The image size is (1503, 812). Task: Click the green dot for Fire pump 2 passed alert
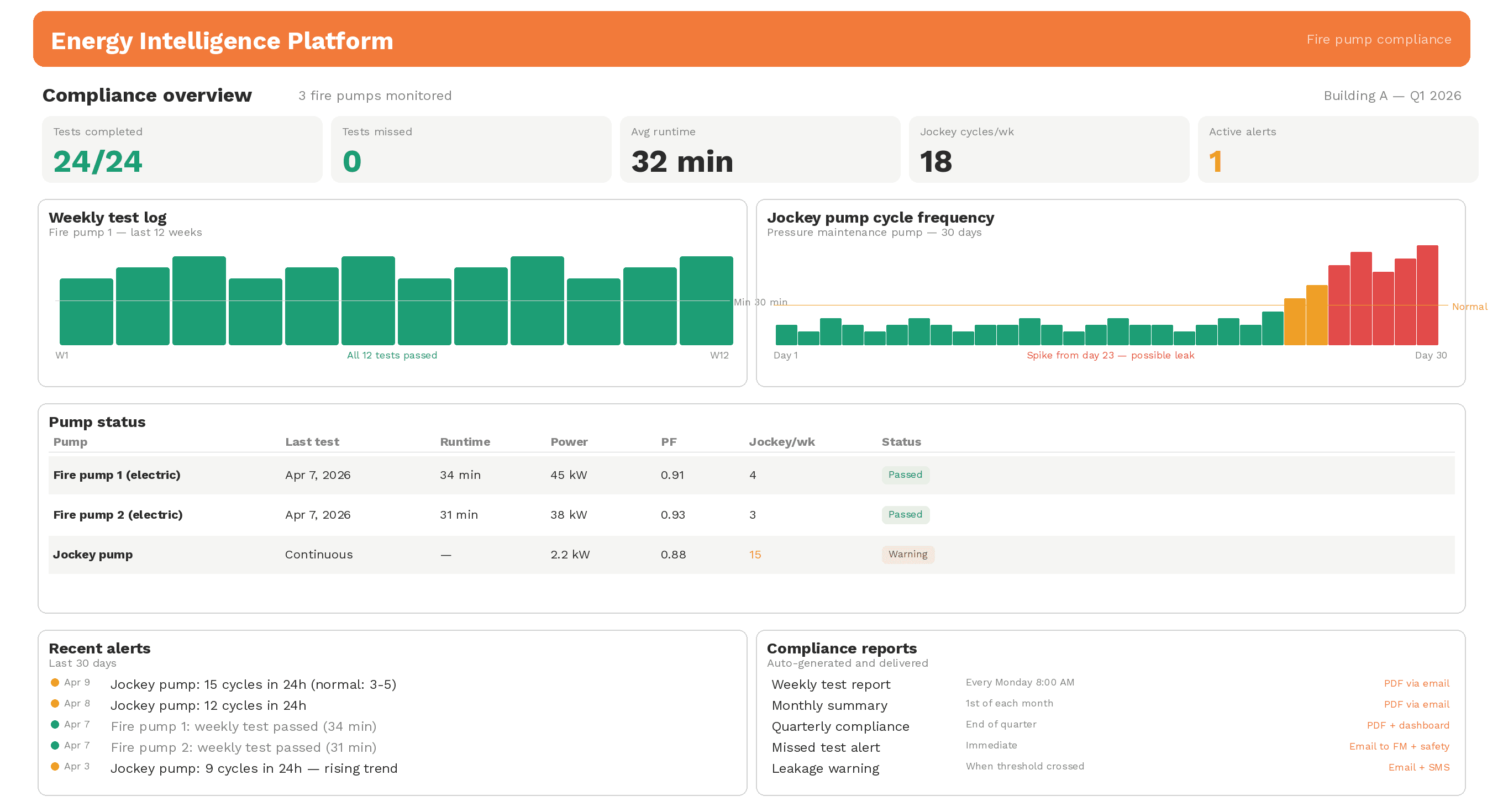click(55, 745)
